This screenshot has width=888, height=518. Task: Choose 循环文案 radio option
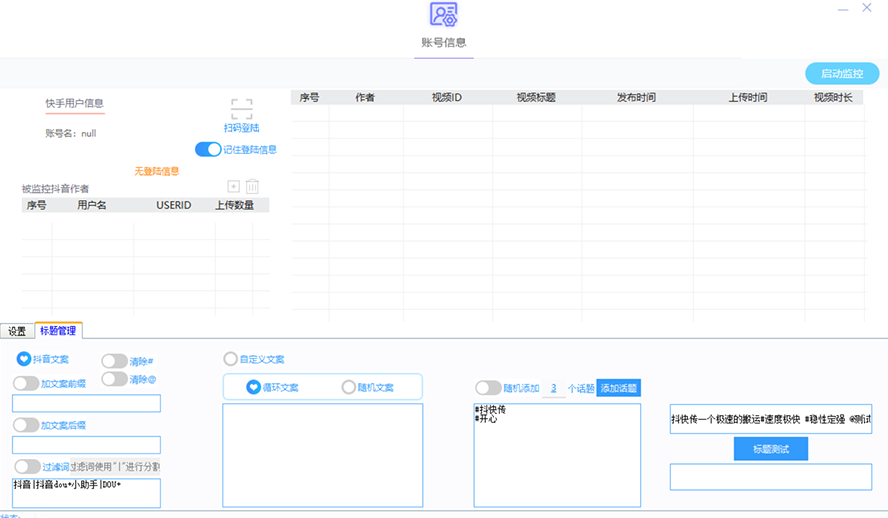click(x=253, y=387)
